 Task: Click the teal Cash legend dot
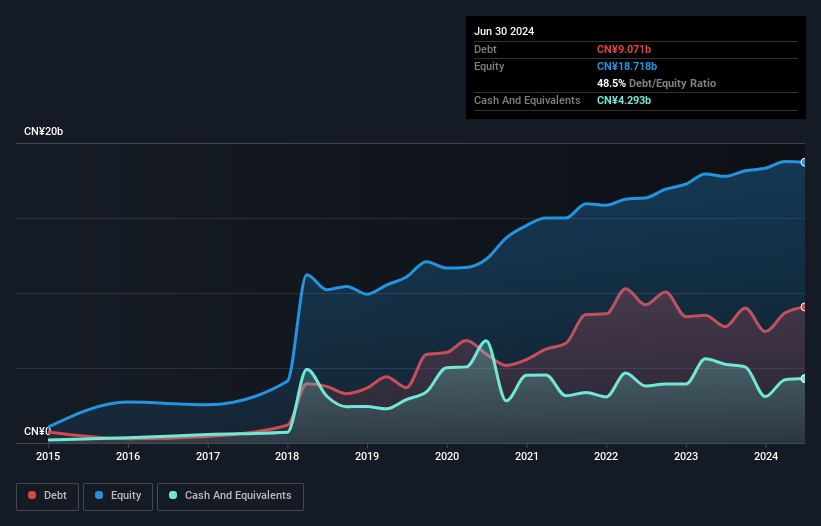click(173, 495)
